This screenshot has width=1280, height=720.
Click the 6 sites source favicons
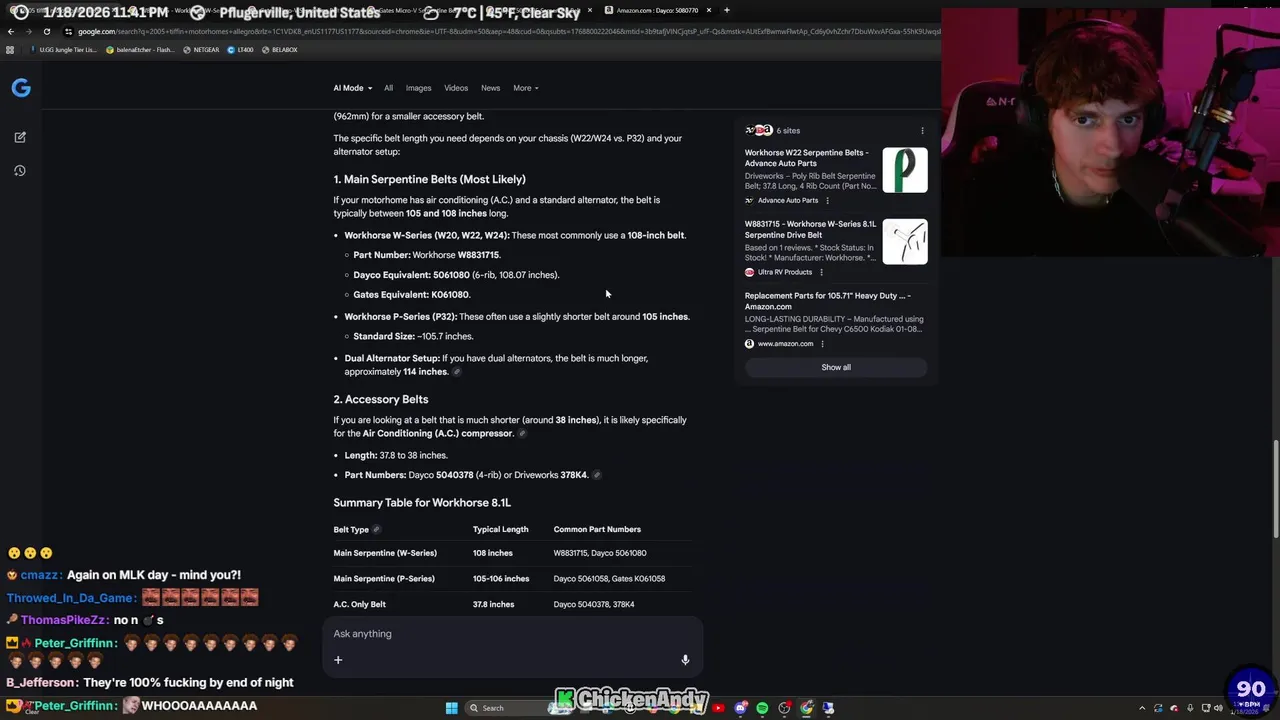pyautogui.click(x=758, y=130)
